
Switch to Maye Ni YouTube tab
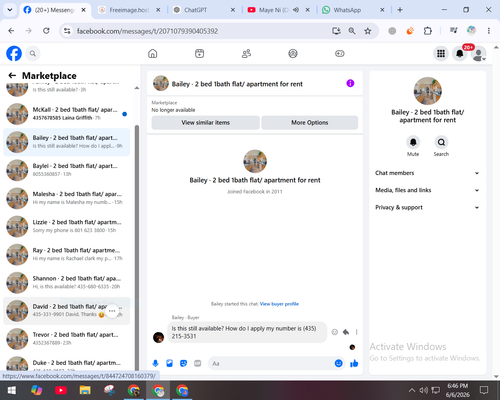278,10
